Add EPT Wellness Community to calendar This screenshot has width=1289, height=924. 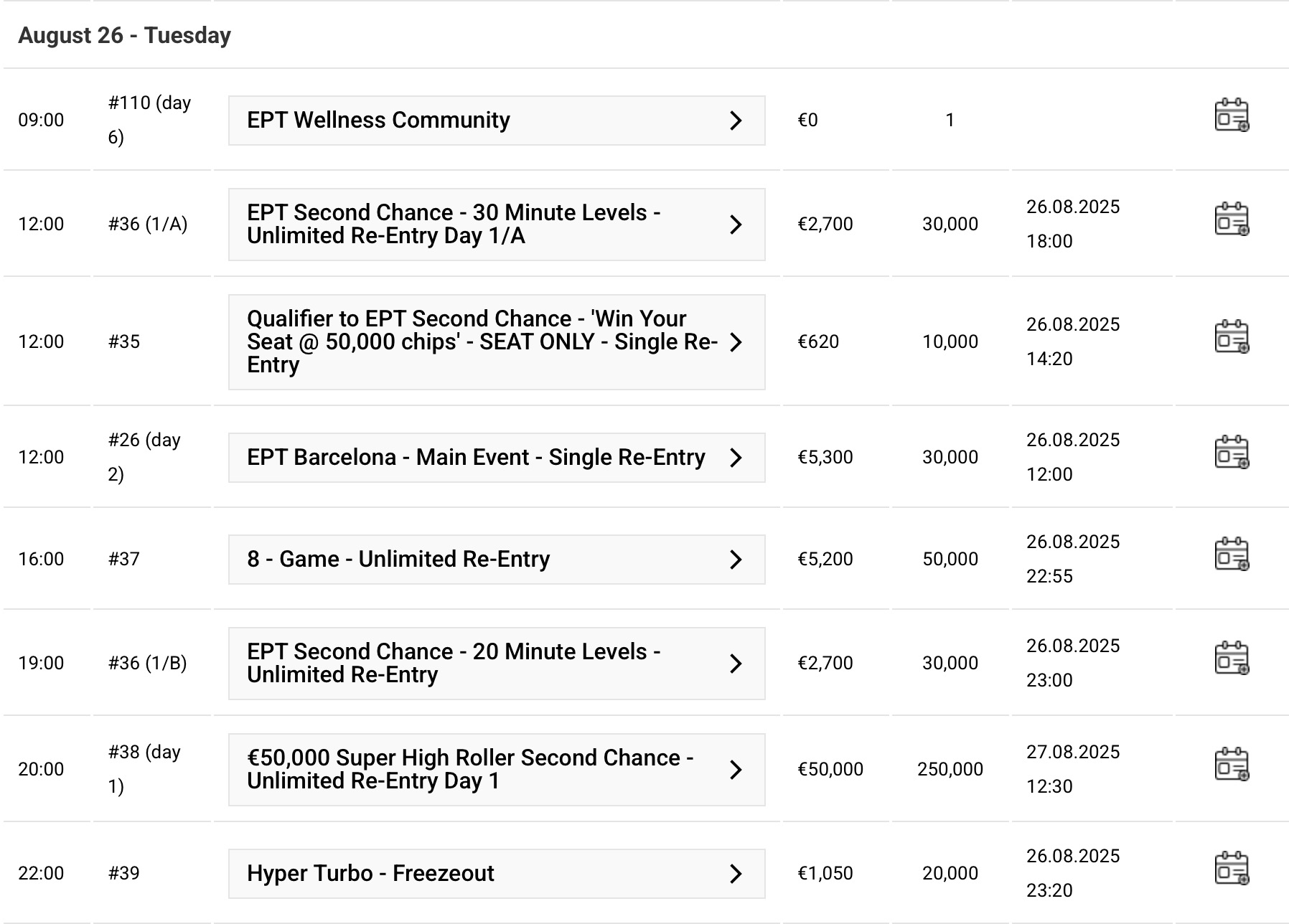(x=1232, y=116)
